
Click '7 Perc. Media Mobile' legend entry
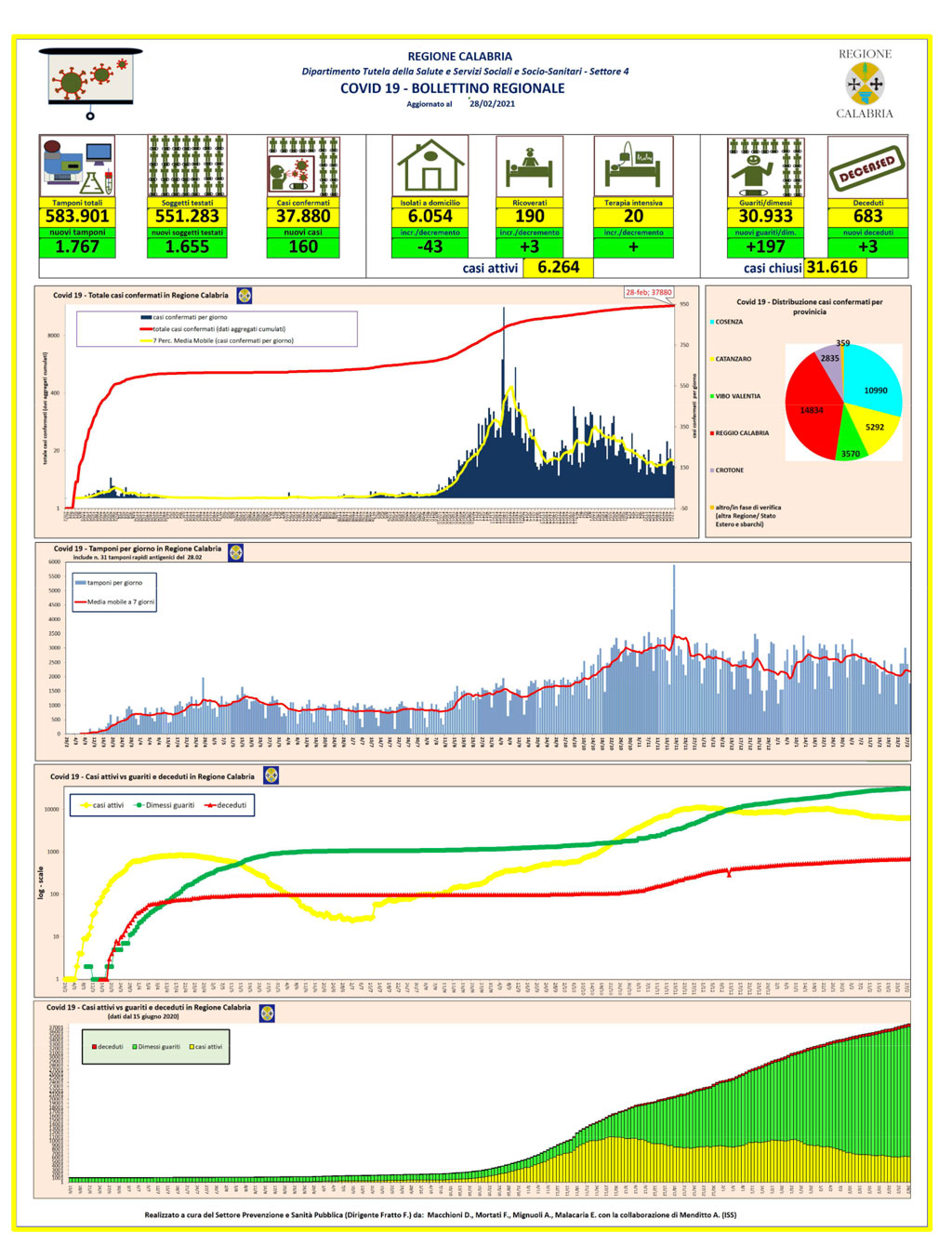click(217, 341)
